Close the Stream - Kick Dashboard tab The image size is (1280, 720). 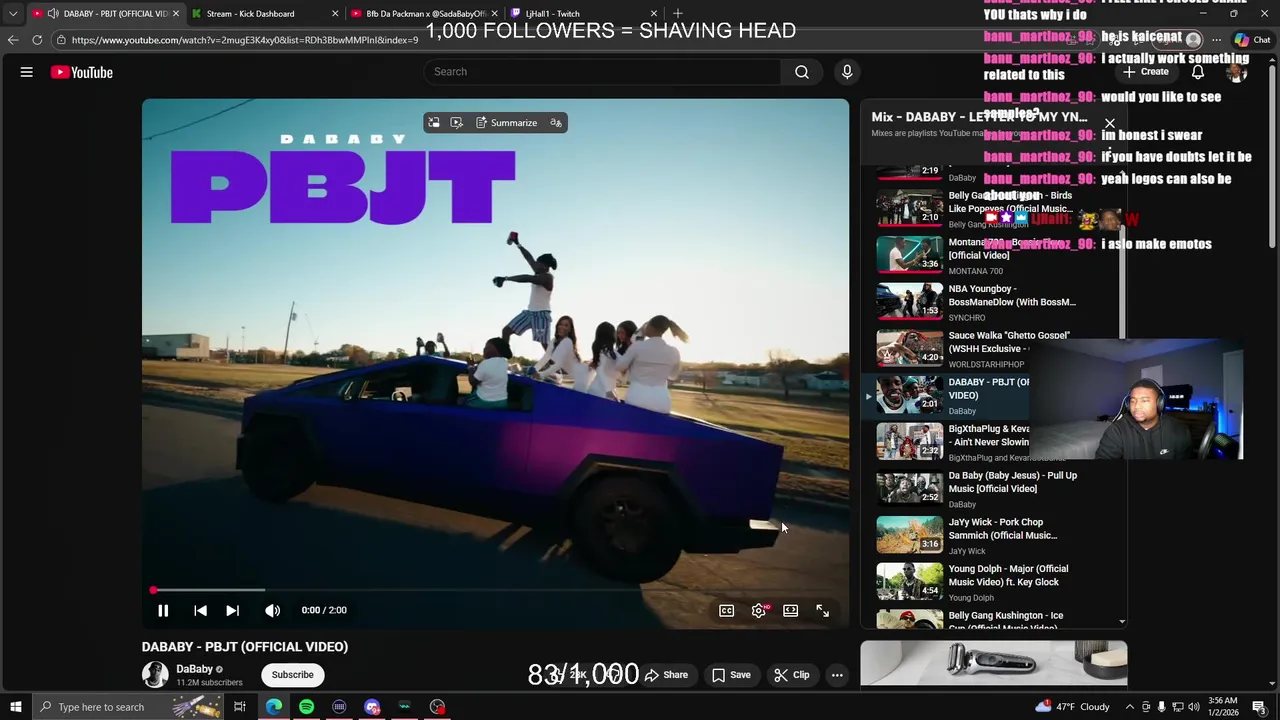pyautogui.click(x=335, y=14)
